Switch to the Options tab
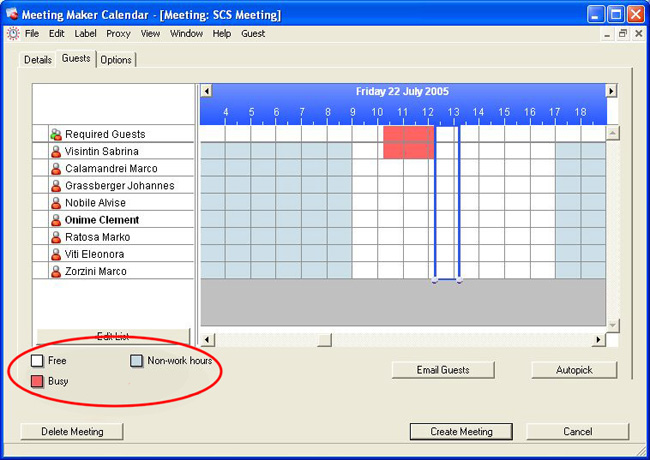Image resolution: width=650 pixels, height=460 pixels. (x=116, y=60)
